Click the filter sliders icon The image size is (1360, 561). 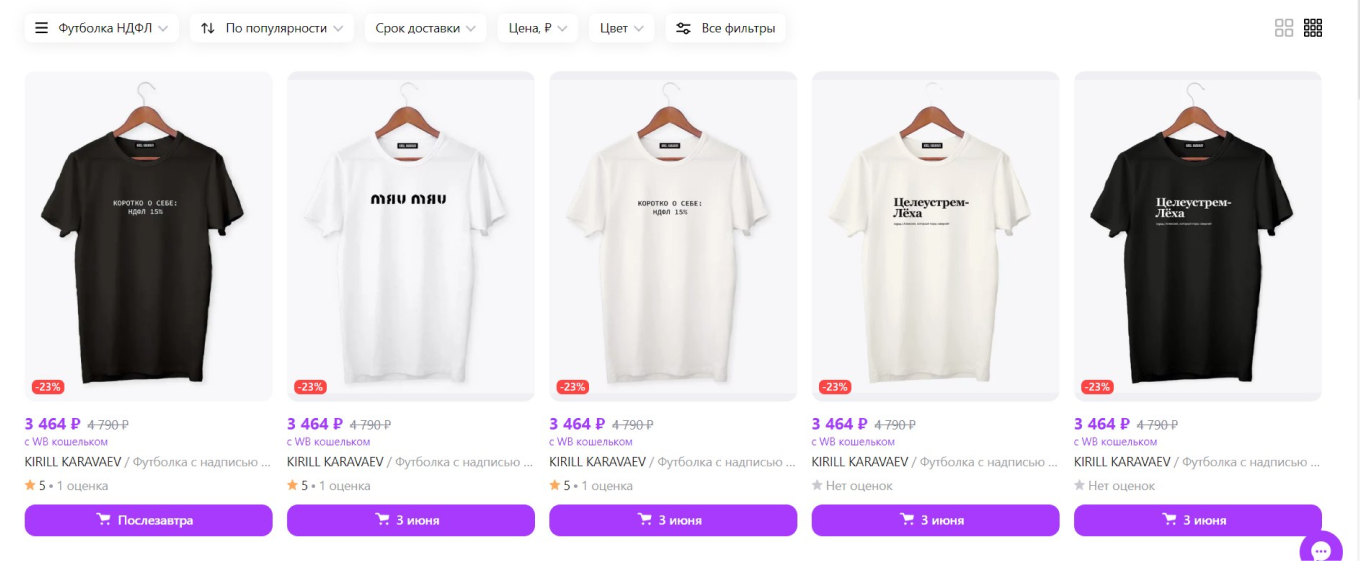(x=684, y=28)
